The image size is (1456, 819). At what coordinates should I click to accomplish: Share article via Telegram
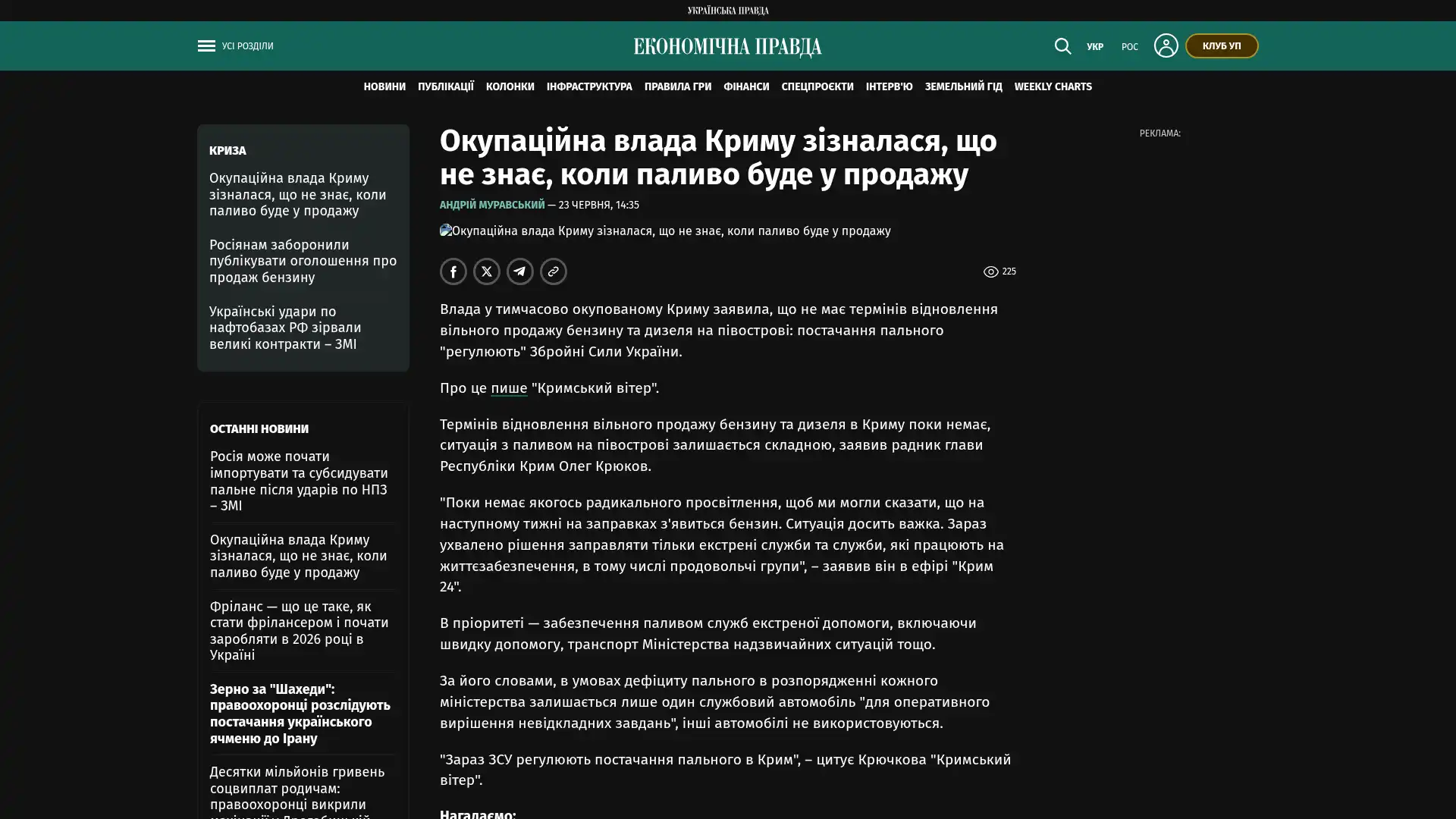pos(520,271)
